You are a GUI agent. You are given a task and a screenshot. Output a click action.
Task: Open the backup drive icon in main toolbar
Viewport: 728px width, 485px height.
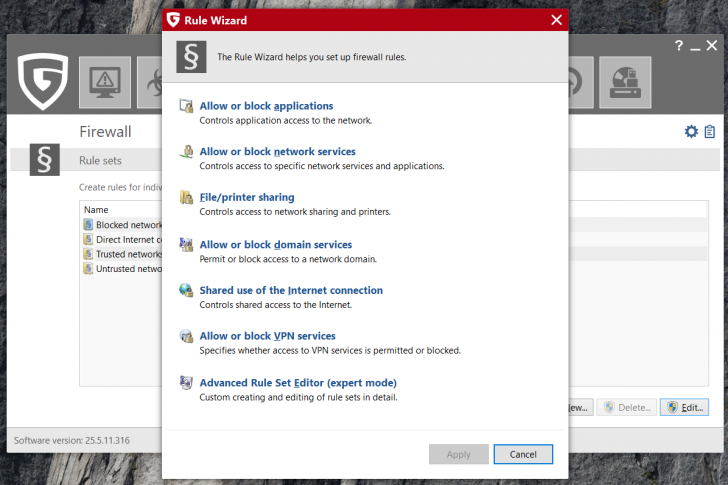tap(625, 82)
